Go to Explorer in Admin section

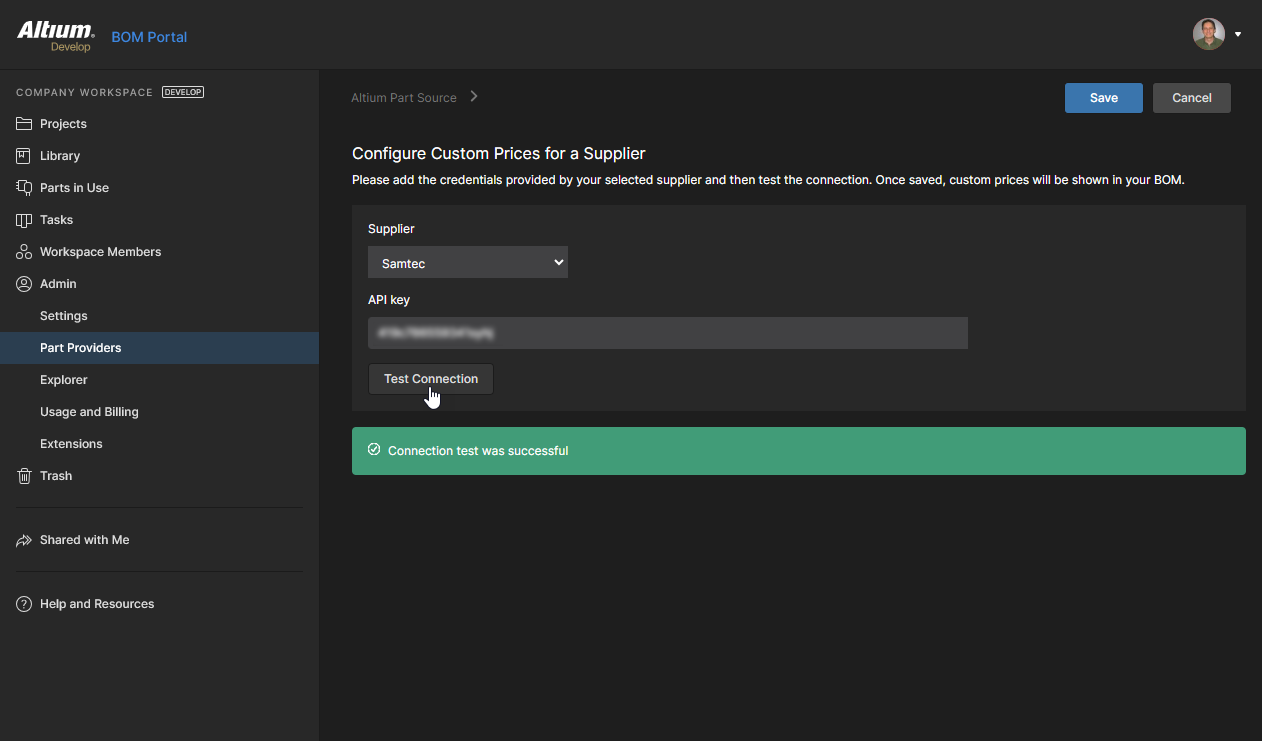[64, 380]
